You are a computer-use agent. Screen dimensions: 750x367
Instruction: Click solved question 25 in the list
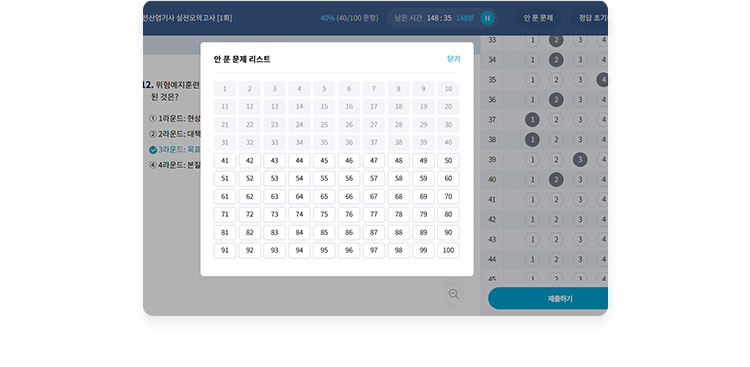[324, 125]
